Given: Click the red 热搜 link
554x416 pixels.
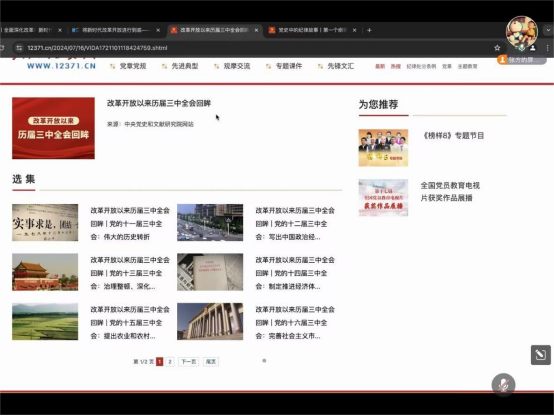Looking at the screenshot, I should click(395, 66).
